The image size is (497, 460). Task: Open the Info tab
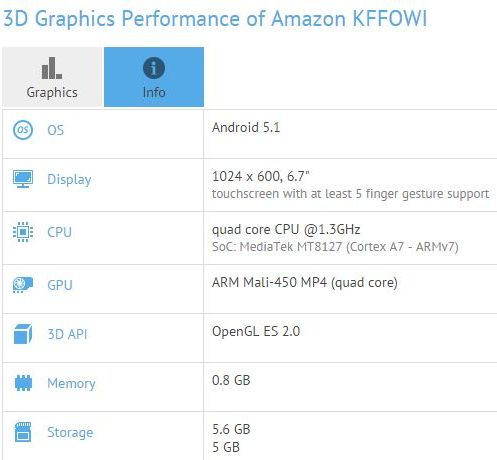click(x=154, y=77)
